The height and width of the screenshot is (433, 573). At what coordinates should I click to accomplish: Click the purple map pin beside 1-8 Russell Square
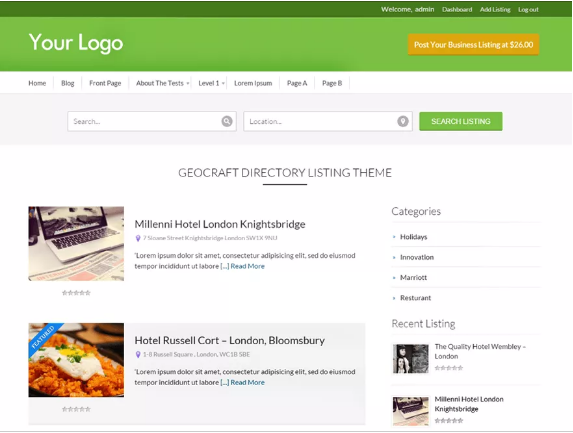tap(138, 354)
